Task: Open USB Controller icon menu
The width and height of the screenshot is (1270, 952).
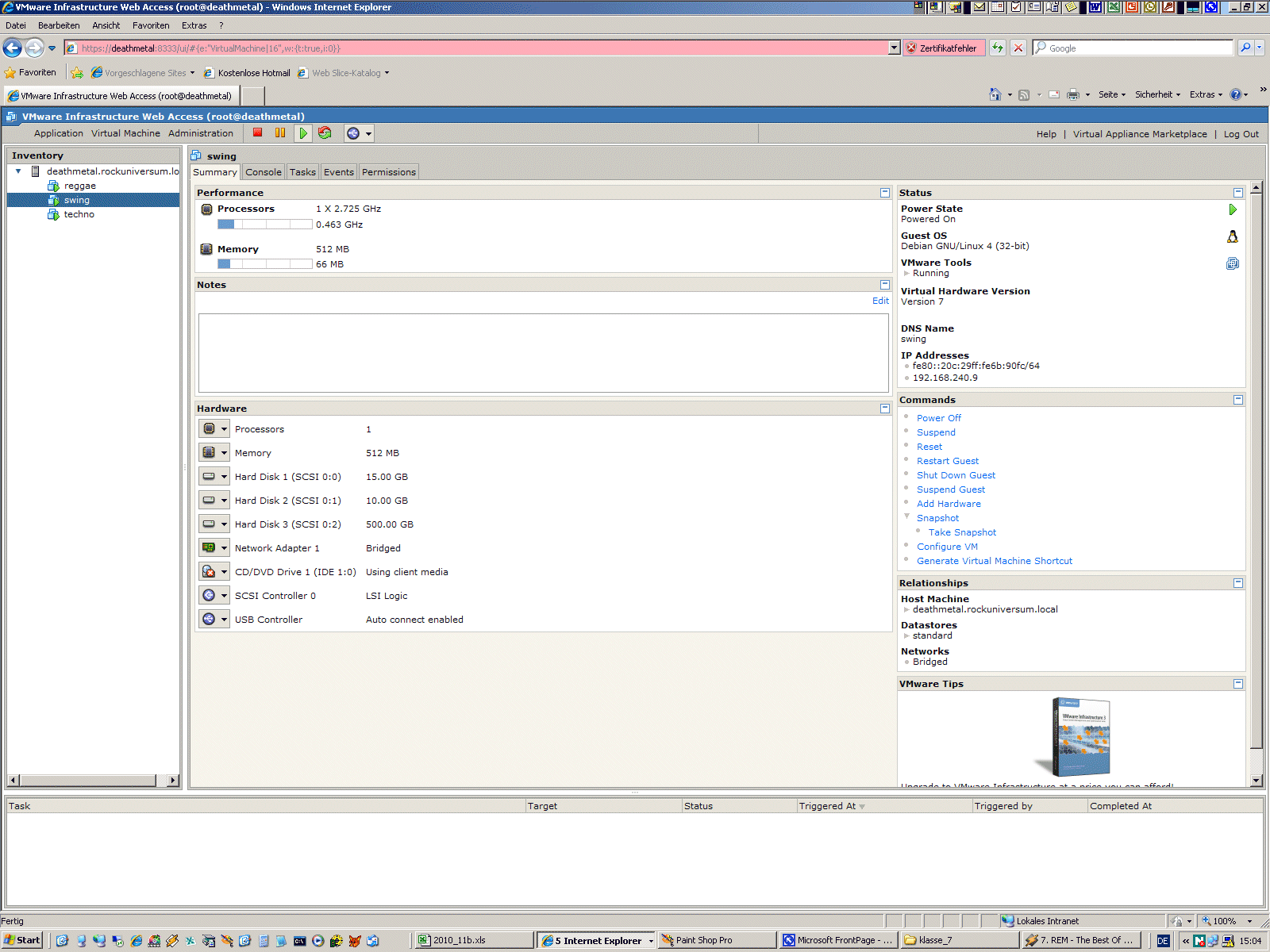Action: (x=214, y=620)
